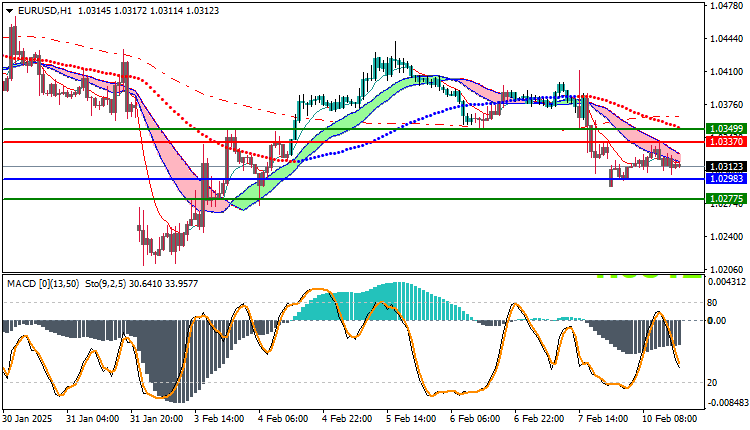Select the black 1.03123 current price label
750x430 pixels.
click(x=726, y=166)
